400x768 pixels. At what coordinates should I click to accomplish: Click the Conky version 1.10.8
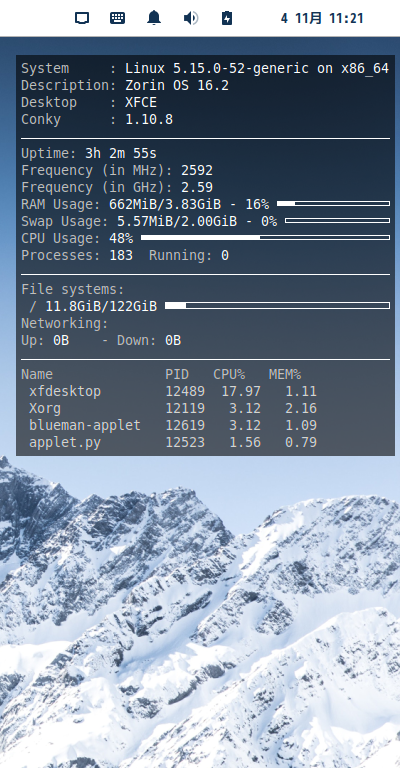(x=149, y=120)
